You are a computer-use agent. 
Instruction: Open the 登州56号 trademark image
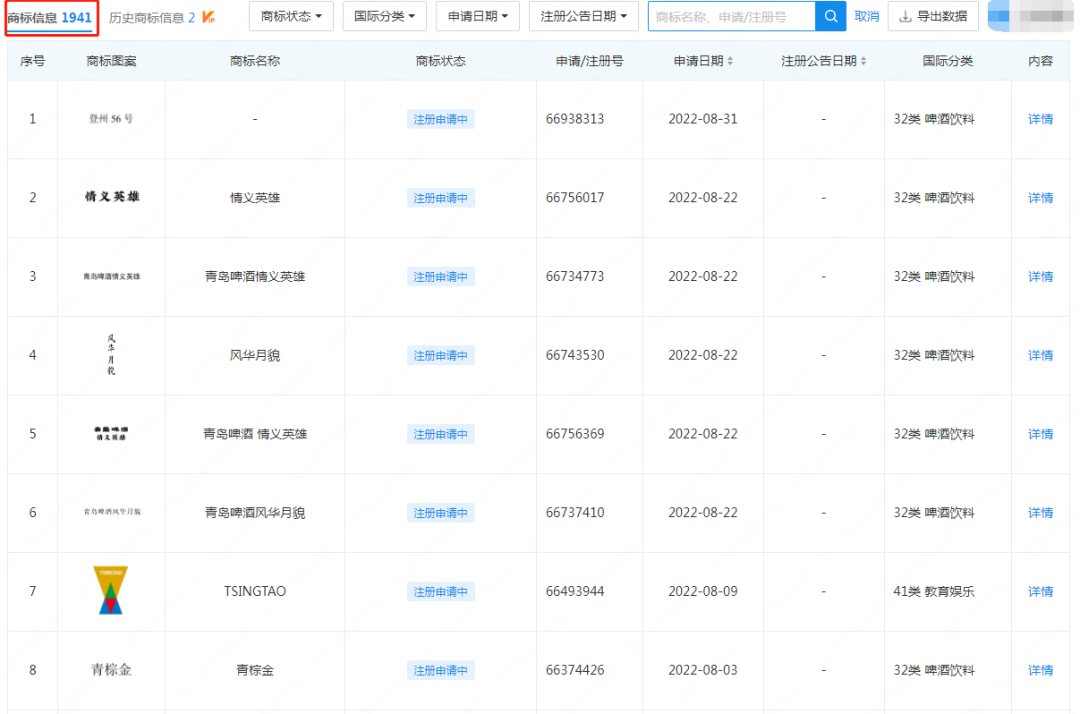point(111,118)
